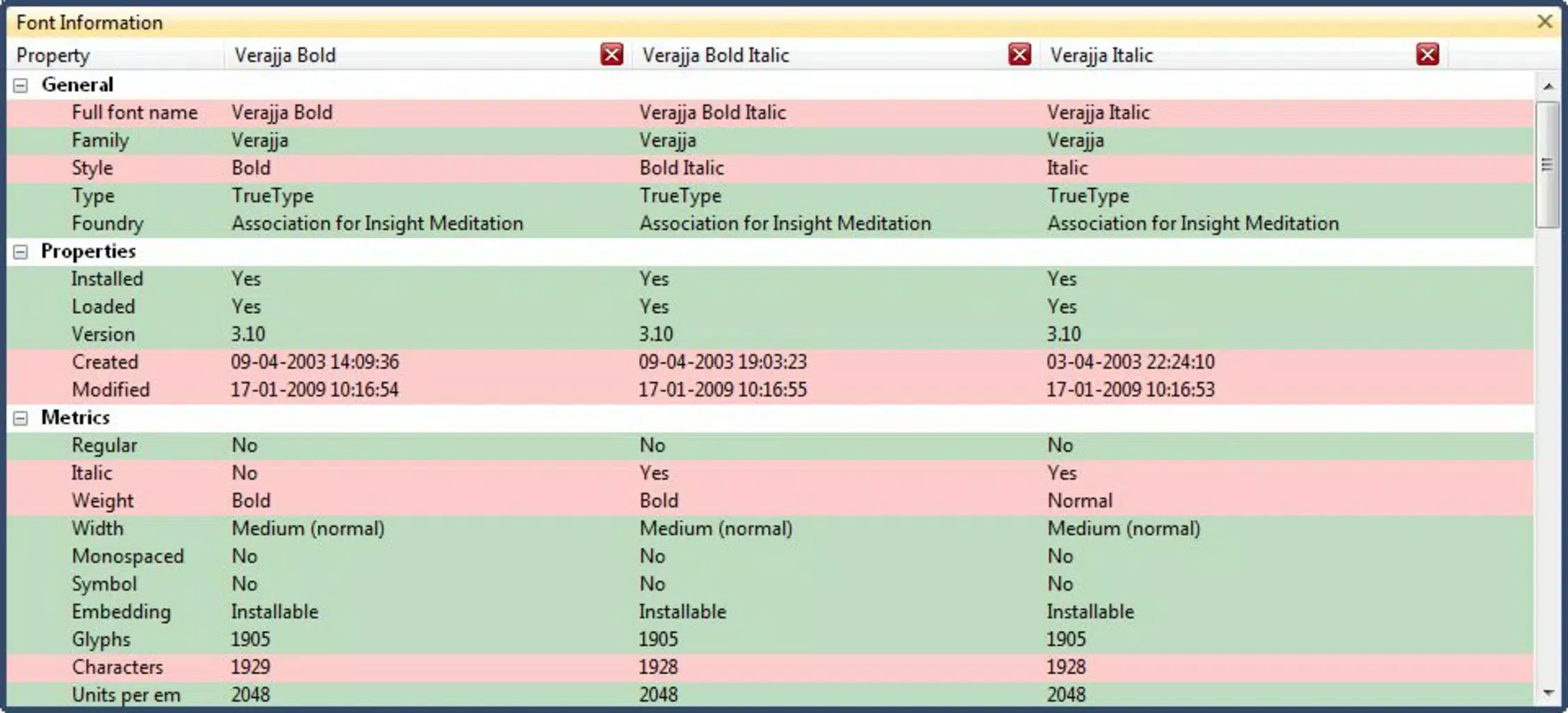Click the vertical scrollbar thumb
1568x713 pixels.
1547,164
